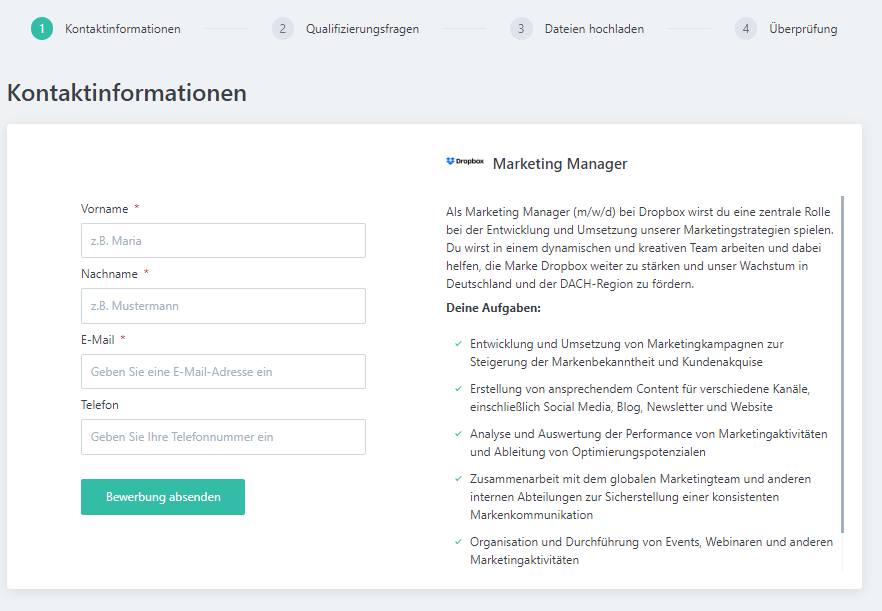The width and height of the screenshot is (882, 611).
Task: Go to the Überprüfung step label
Action: pyautogui.click(x=803, y=29)
